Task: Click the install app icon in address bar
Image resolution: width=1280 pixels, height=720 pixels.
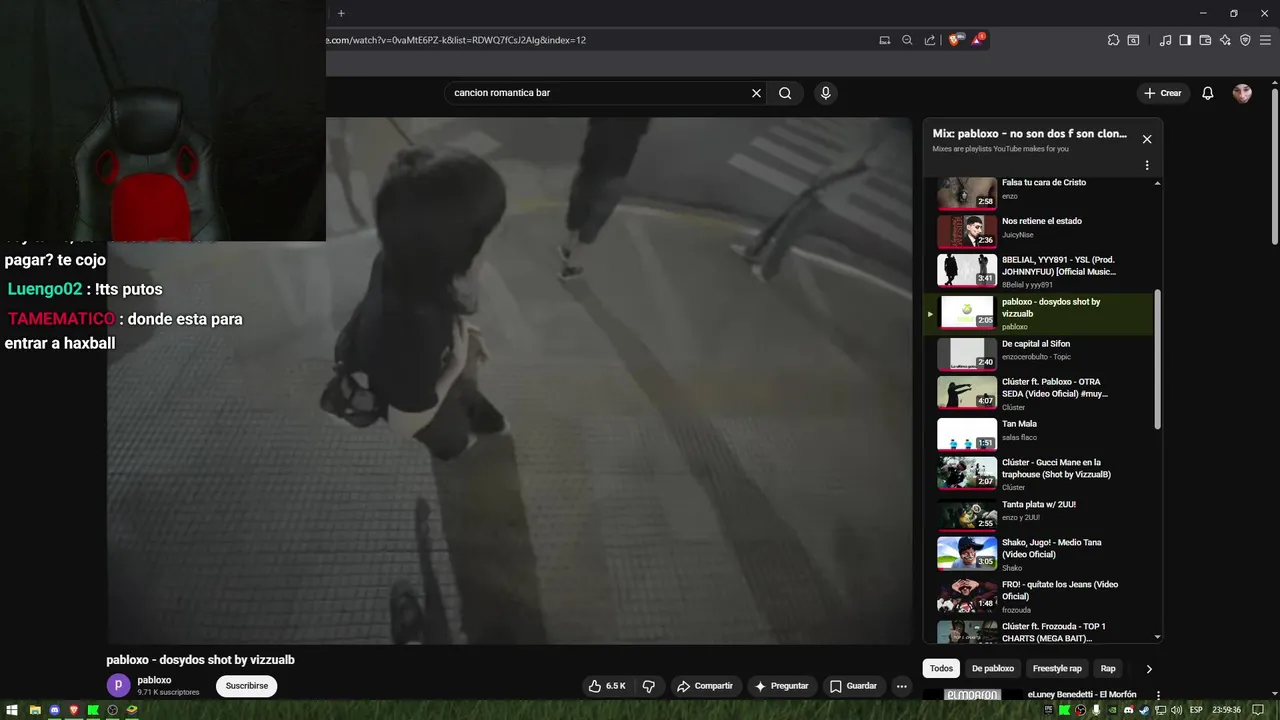Action: pyautogui.click(x=884, y=40)
